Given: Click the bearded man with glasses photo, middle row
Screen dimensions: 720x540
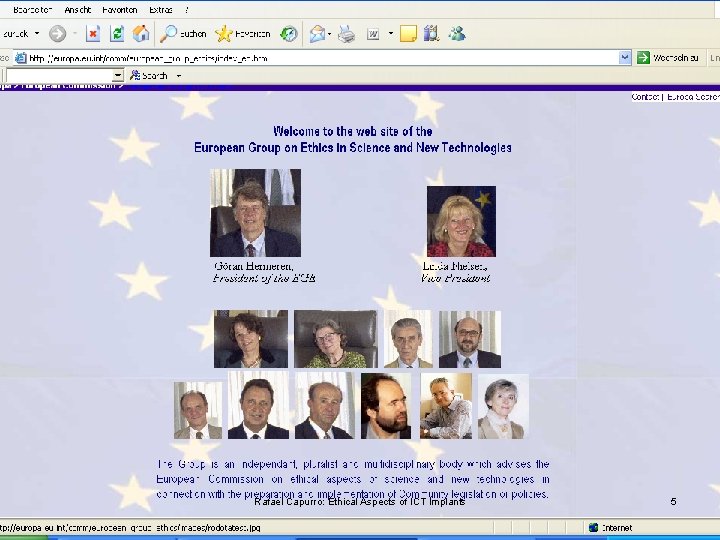Looking at the screenshot, I should (470, 339).
